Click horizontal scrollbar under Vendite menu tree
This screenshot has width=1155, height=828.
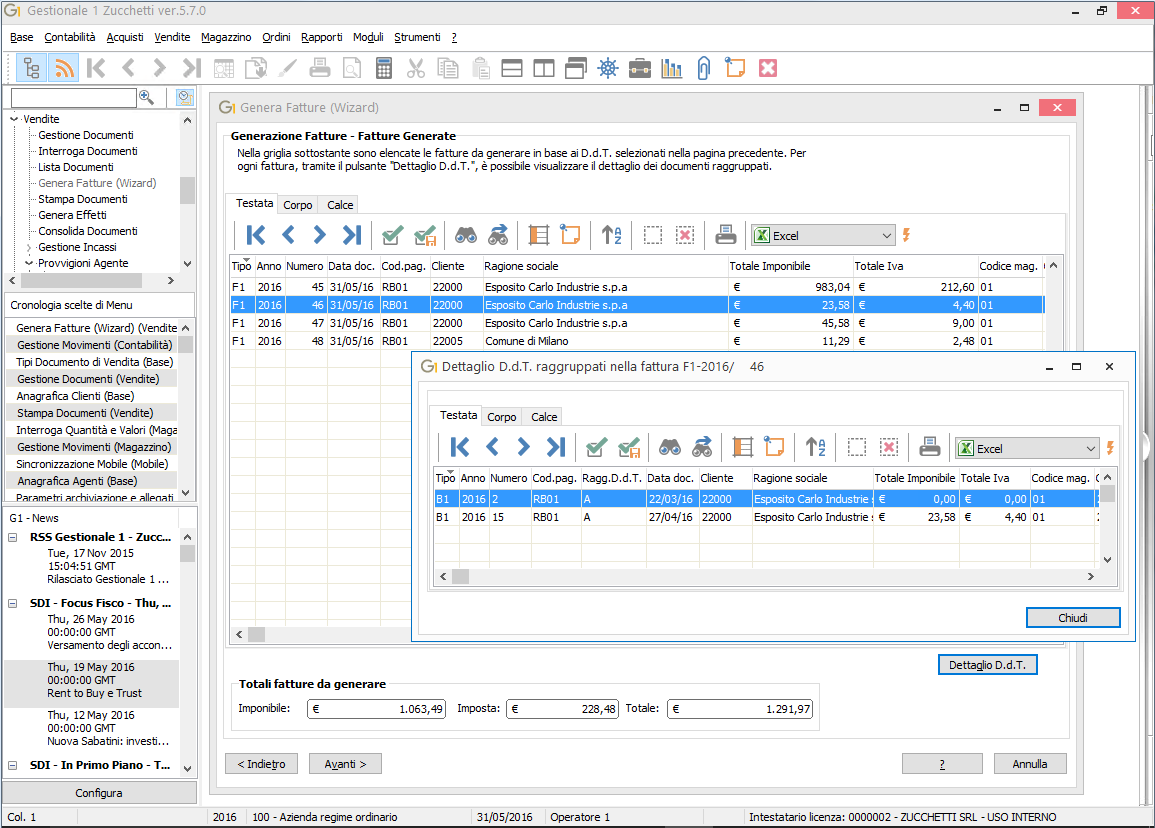coord(91,281)
